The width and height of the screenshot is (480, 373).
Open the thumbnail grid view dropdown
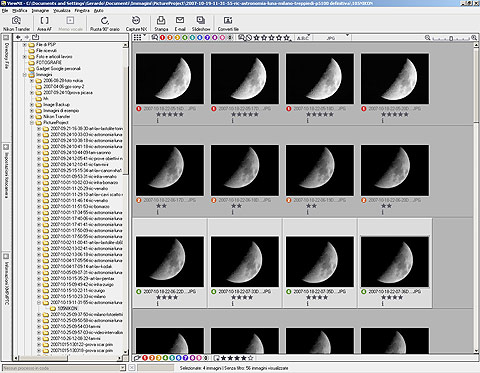coord(138,38)
